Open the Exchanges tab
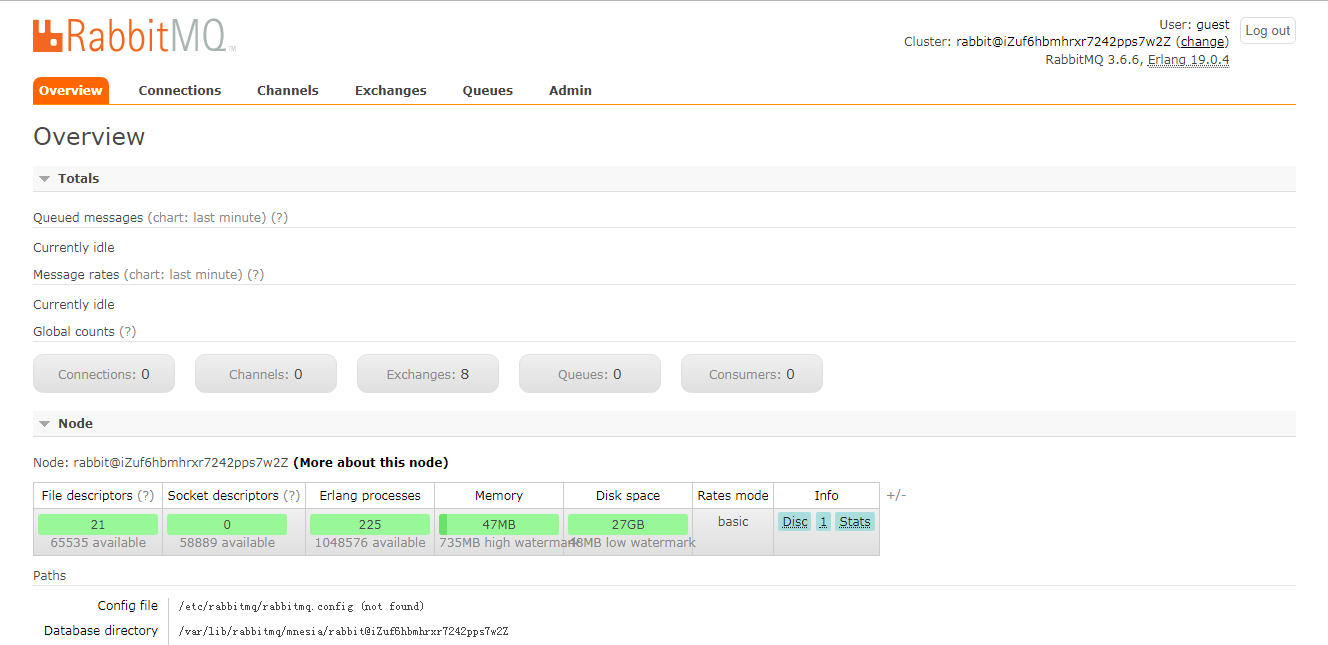The image size is (1328, 645). tap(391, 90)
